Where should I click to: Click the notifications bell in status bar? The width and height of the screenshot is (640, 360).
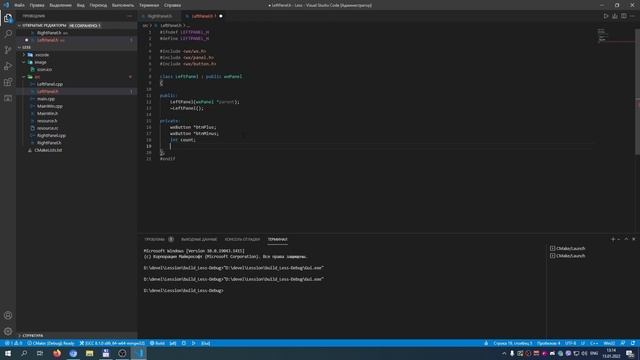coord(633,343)
